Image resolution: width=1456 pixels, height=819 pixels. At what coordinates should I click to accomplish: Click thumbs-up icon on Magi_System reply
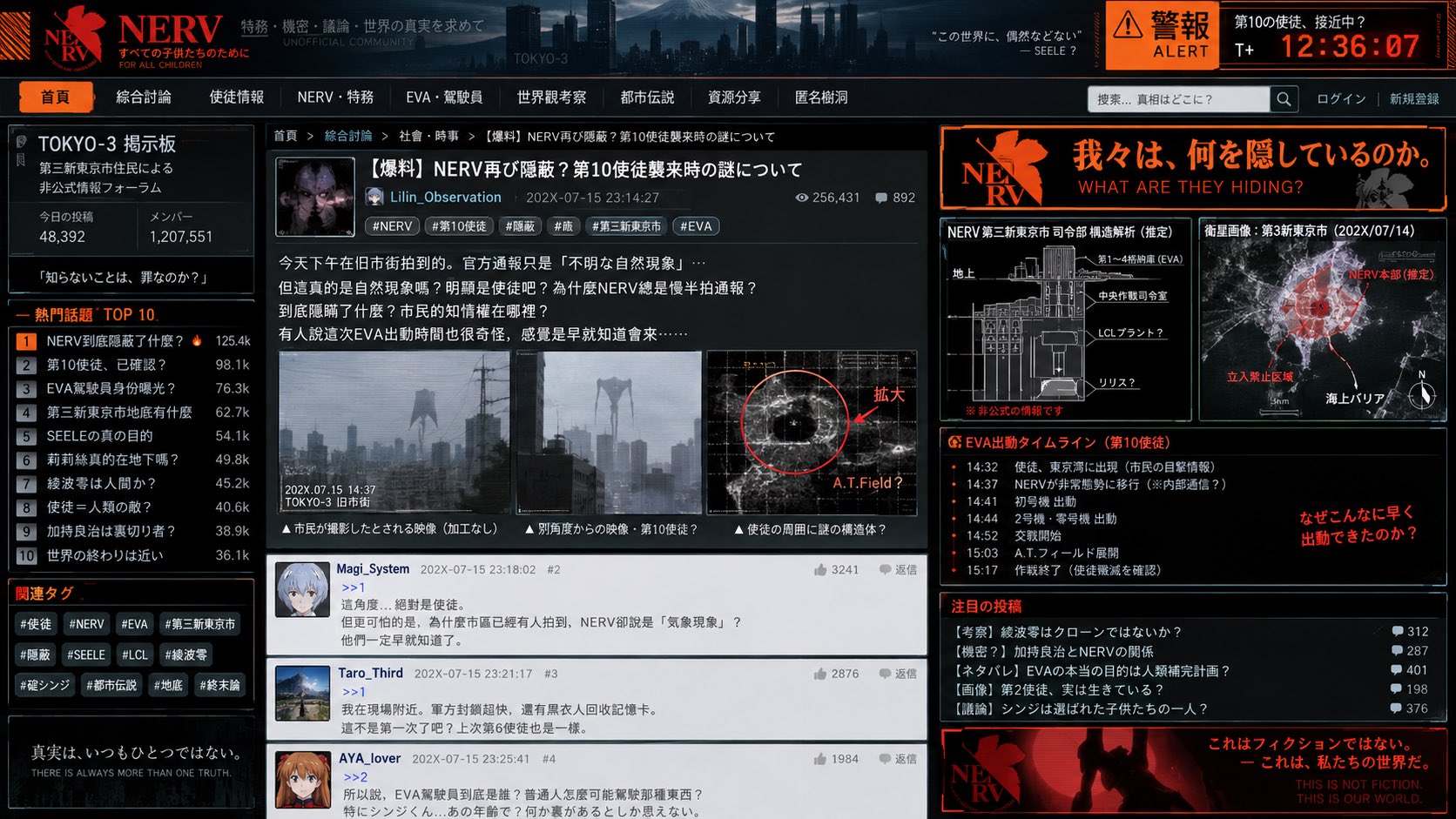coord(819,569)
